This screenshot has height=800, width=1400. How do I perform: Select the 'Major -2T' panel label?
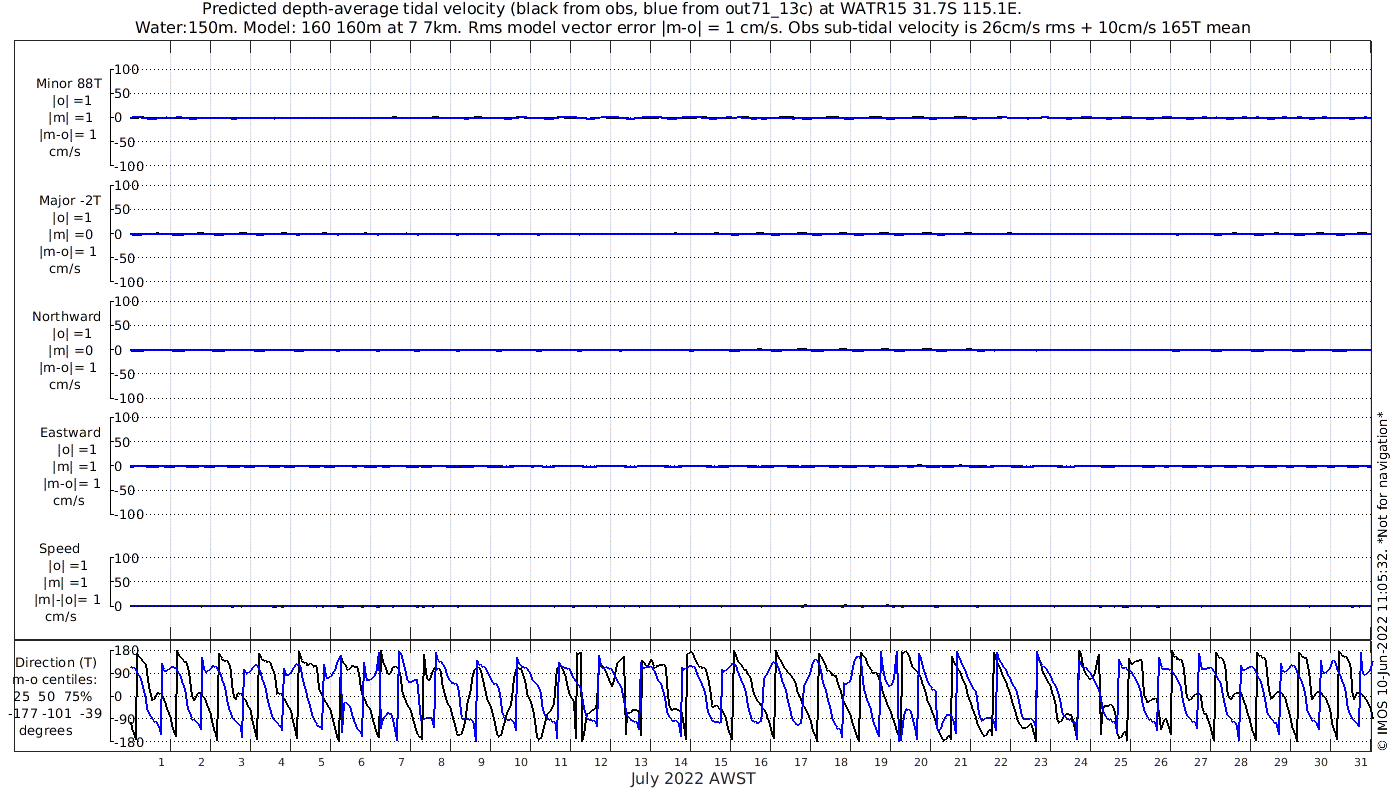[x=70, y=201]
